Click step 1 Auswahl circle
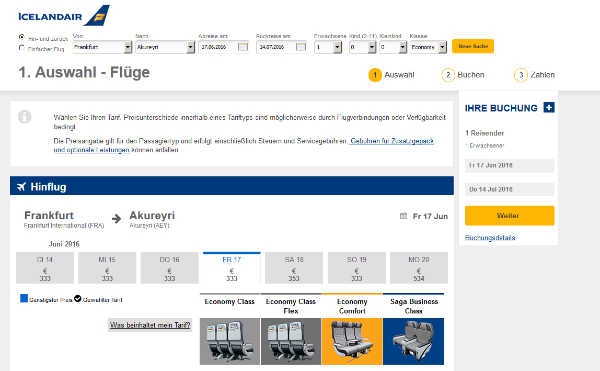Viewport: 600px width, 371px height. 375,75
